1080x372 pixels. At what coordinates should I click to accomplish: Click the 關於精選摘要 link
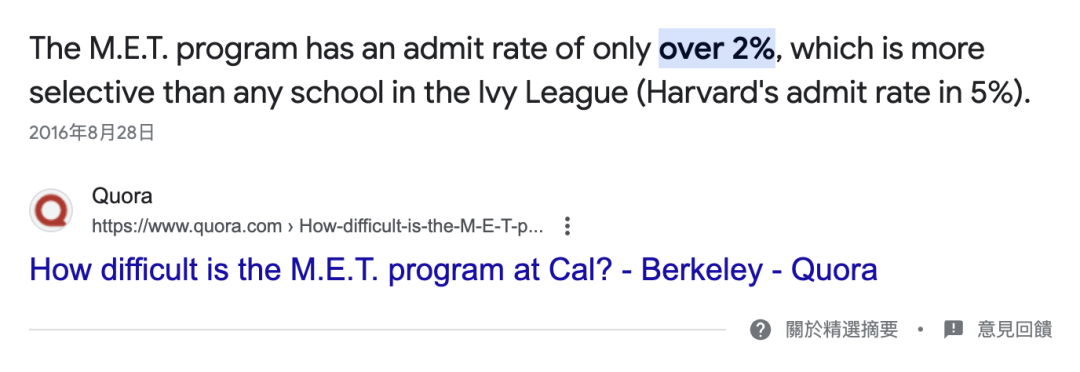[x=842, y=329]
